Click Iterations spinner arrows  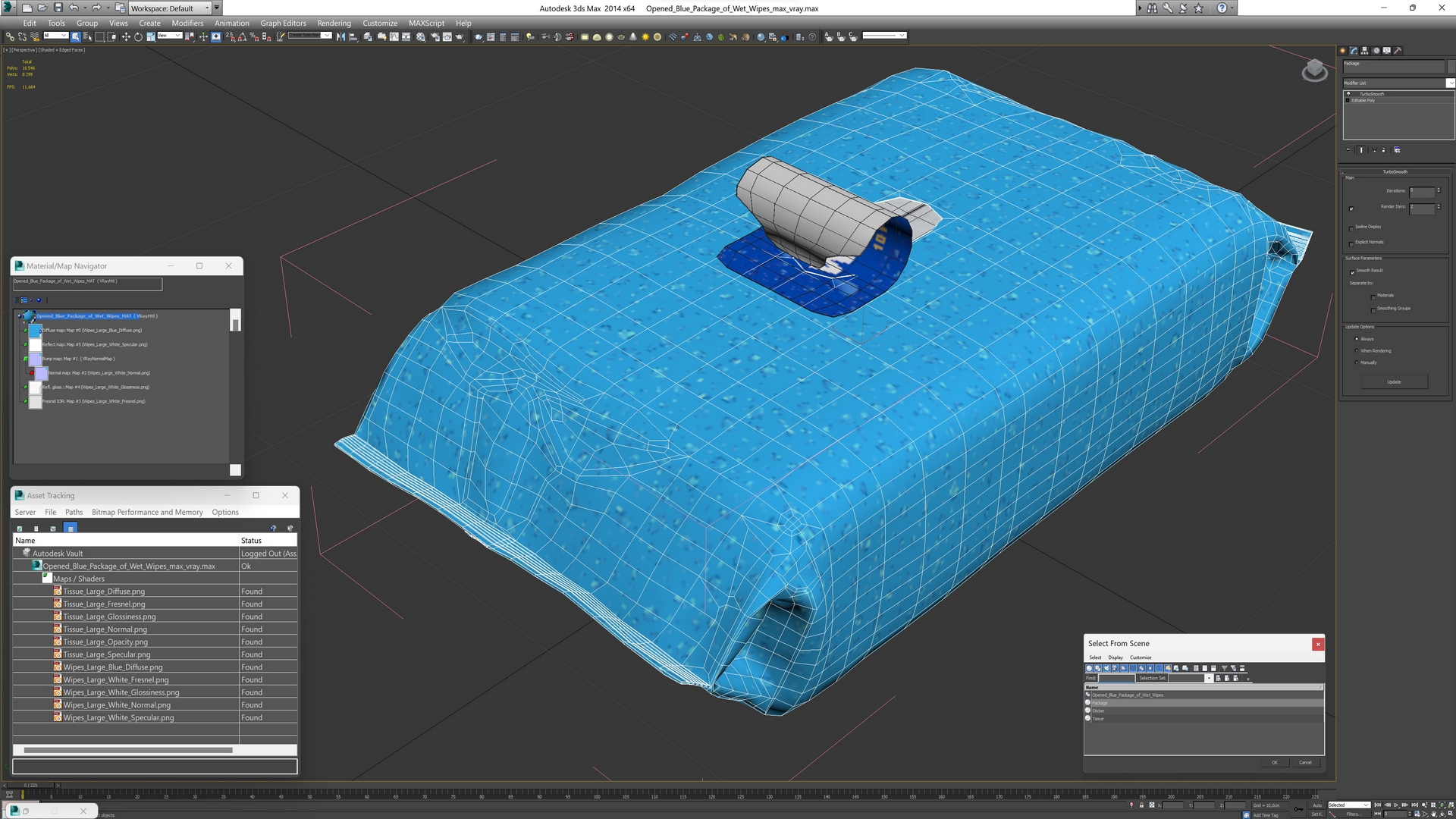(x=1439, y=191)
